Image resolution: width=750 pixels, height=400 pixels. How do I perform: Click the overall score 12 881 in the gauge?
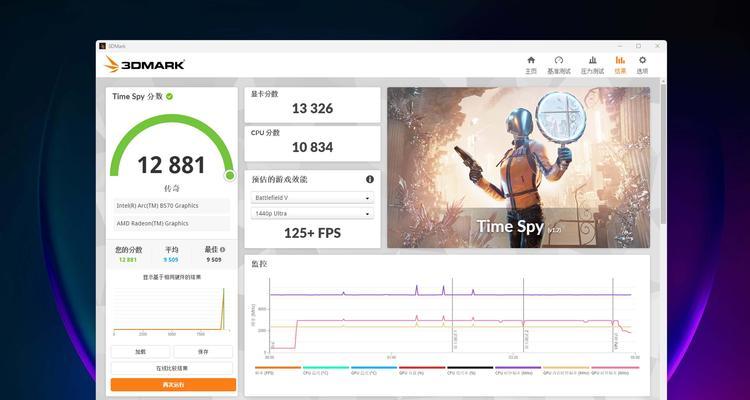(x=171, y=165)
